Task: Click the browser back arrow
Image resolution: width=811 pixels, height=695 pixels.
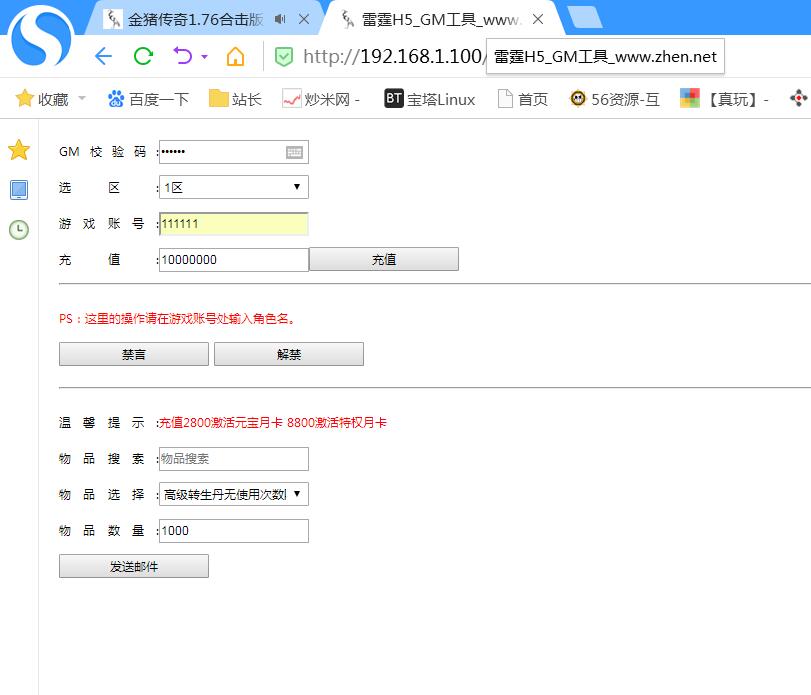Action: point(103,56)
